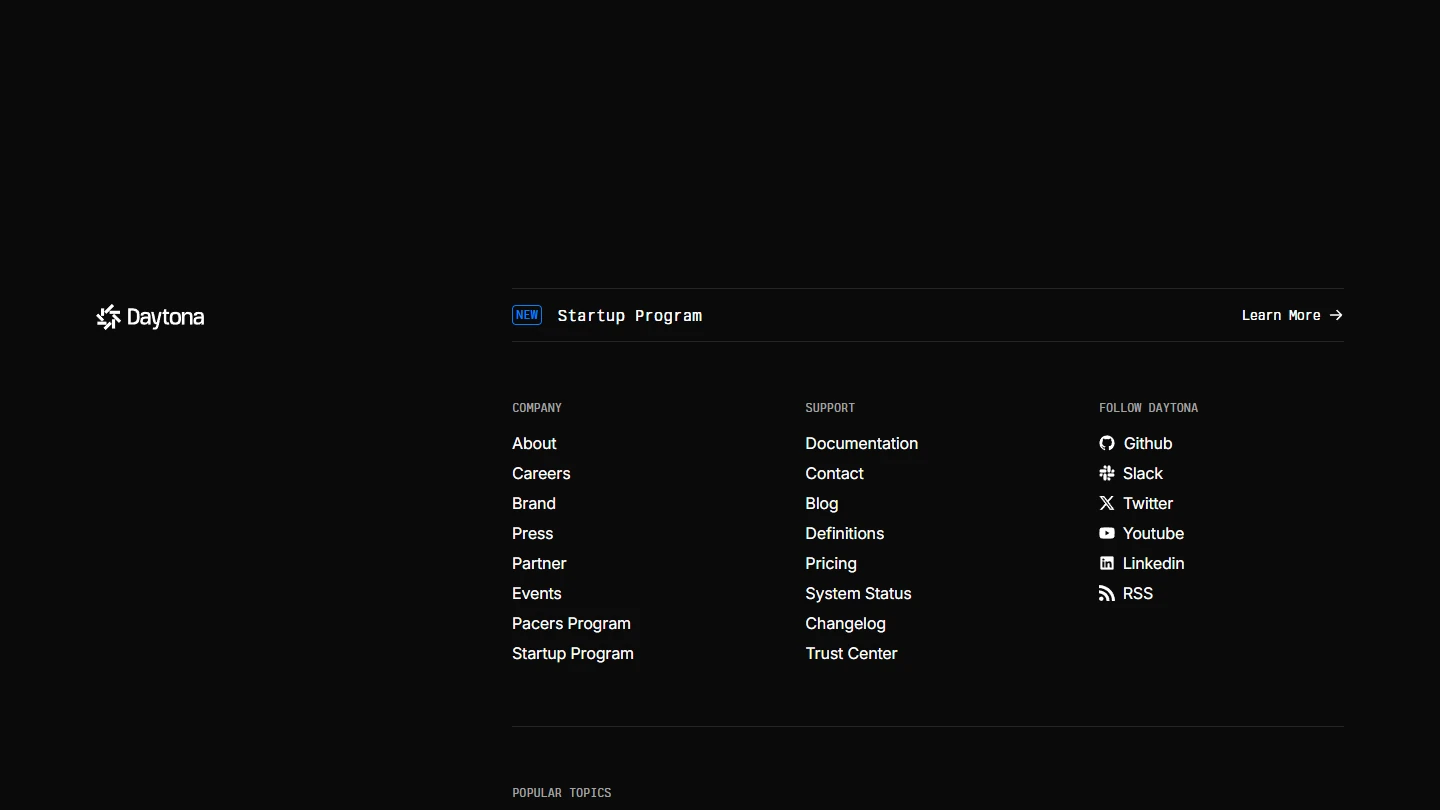Check the System Status page
The width and height of the screenshot is (1440, 810).
[x=858, y=593]
